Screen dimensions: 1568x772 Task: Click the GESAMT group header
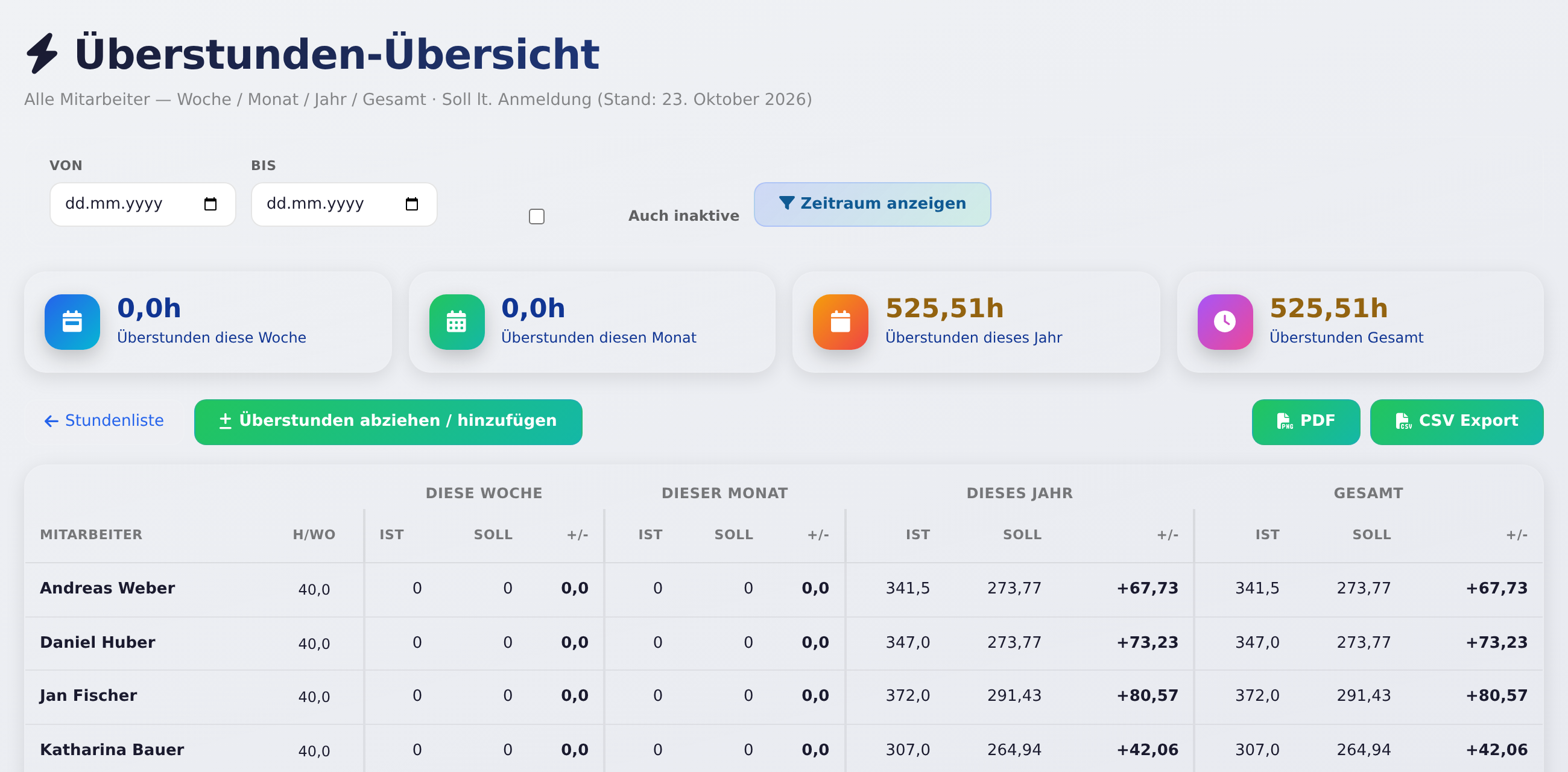pos(1368,493)
